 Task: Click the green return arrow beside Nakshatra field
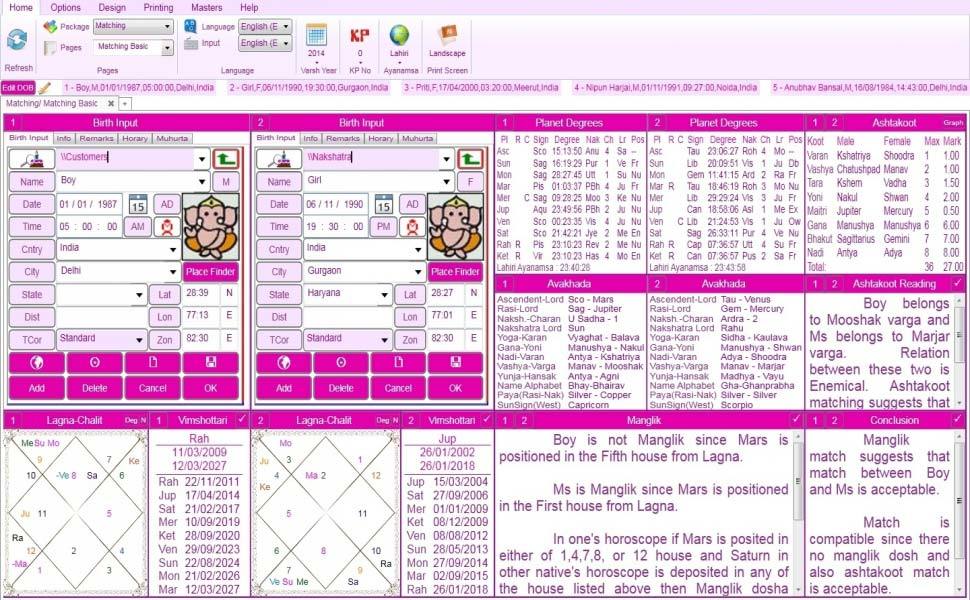pos(472,158)
